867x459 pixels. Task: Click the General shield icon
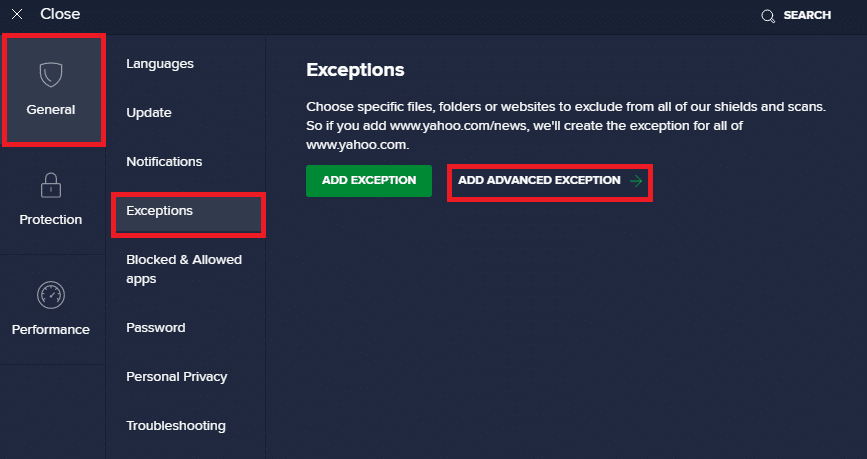tap(51, 74)
